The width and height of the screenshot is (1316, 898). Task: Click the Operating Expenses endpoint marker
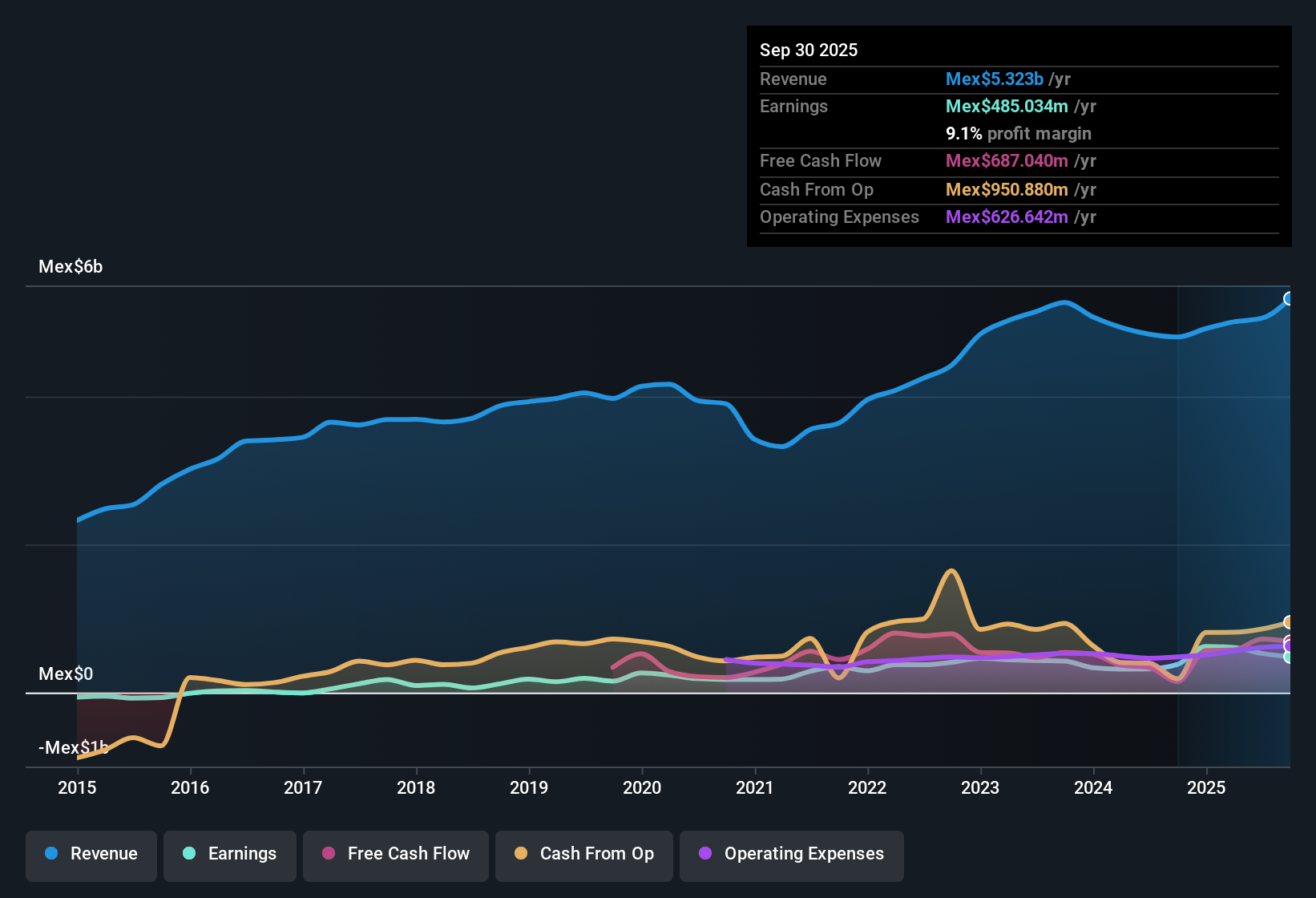1288,644
